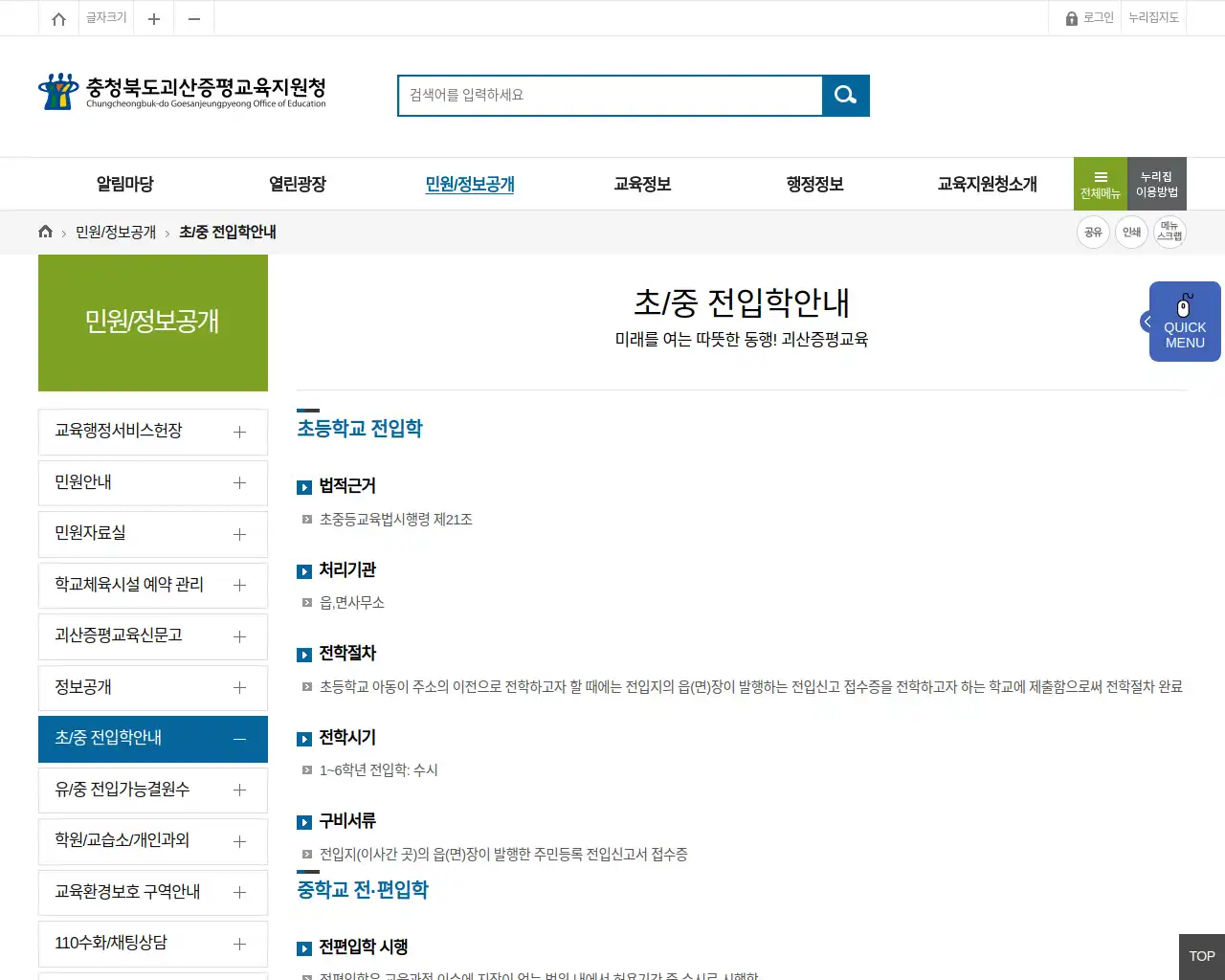The image size is (1225, 980).
Task: Expand 유/중 전입가능결원수 plus icon
Action: tap(239, 790)
